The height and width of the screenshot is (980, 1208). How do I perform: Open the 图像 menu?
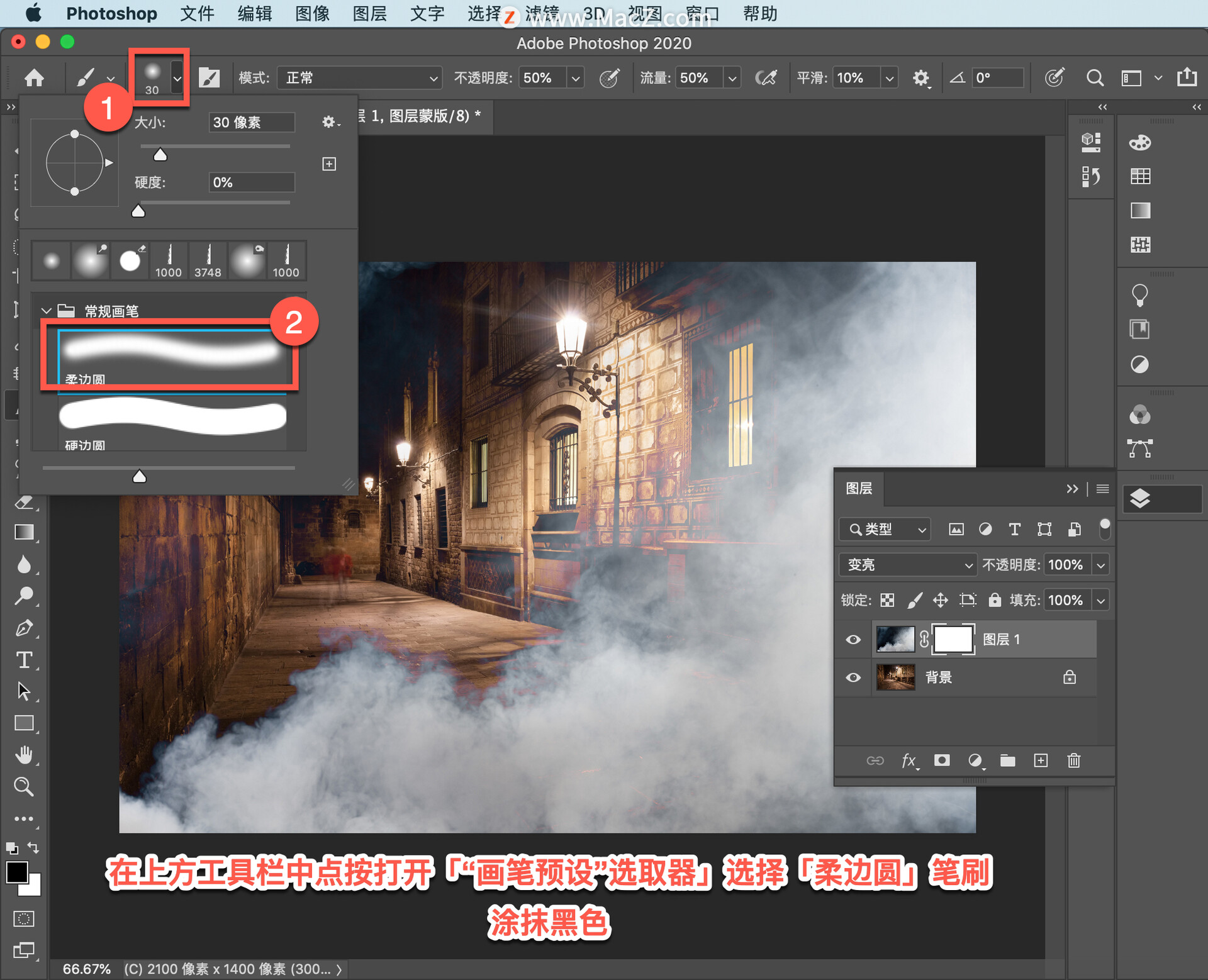click(x=313, y=13)
